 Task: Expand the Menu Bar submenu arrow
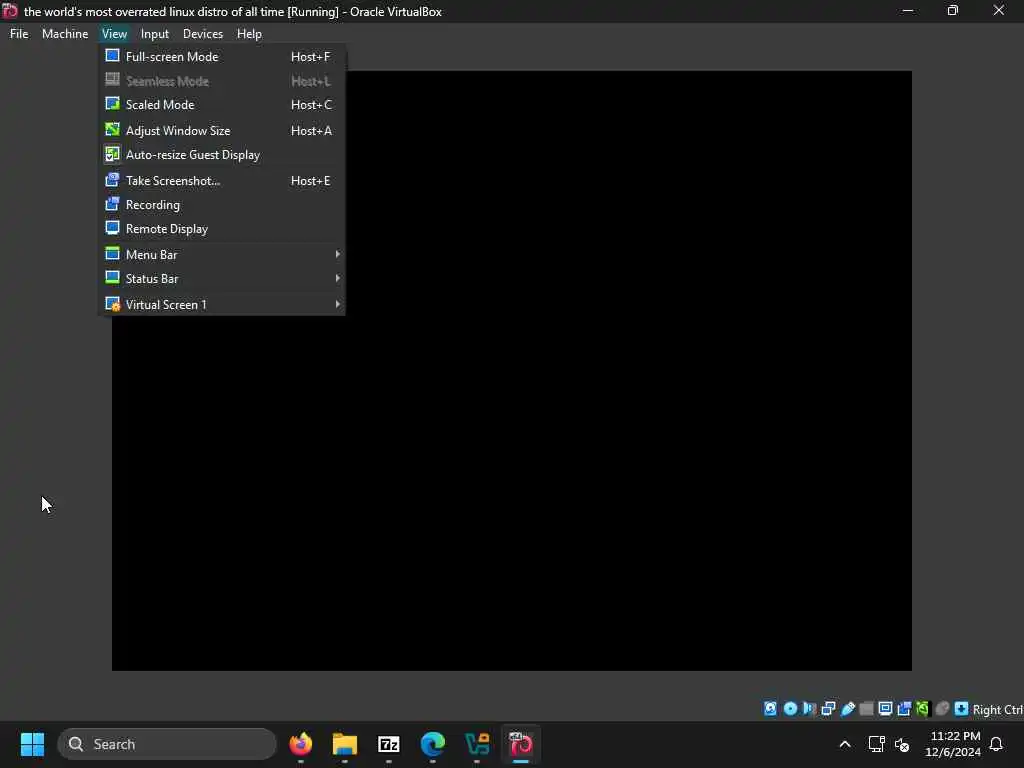(x=338, y=254)
